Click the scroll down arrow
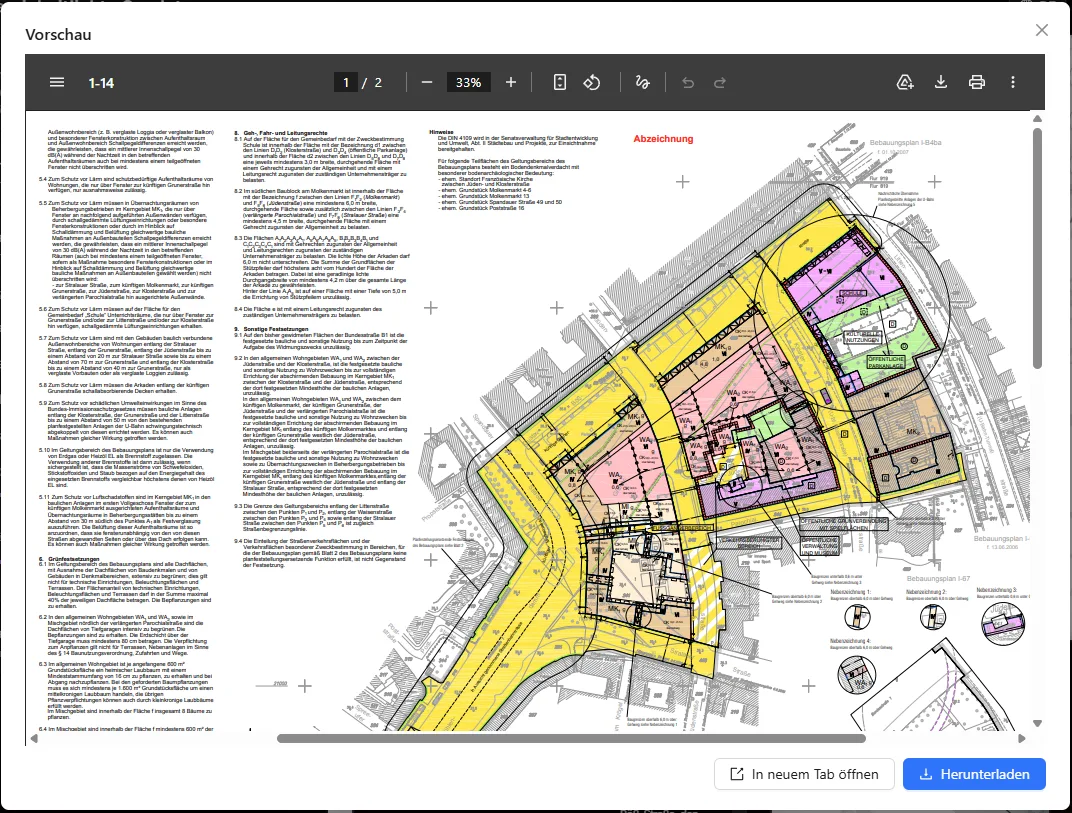Image resolution: width=1072 pixels, height=813 pixels. point(1036,723)
